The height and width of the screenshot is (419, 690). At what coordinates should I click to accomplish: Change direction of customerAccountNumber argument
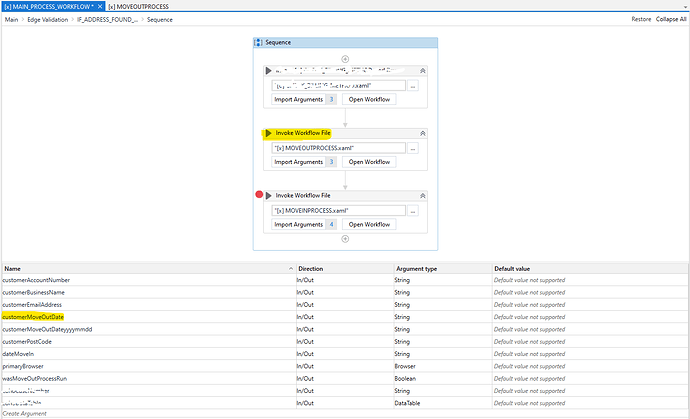tap(345, 280)
